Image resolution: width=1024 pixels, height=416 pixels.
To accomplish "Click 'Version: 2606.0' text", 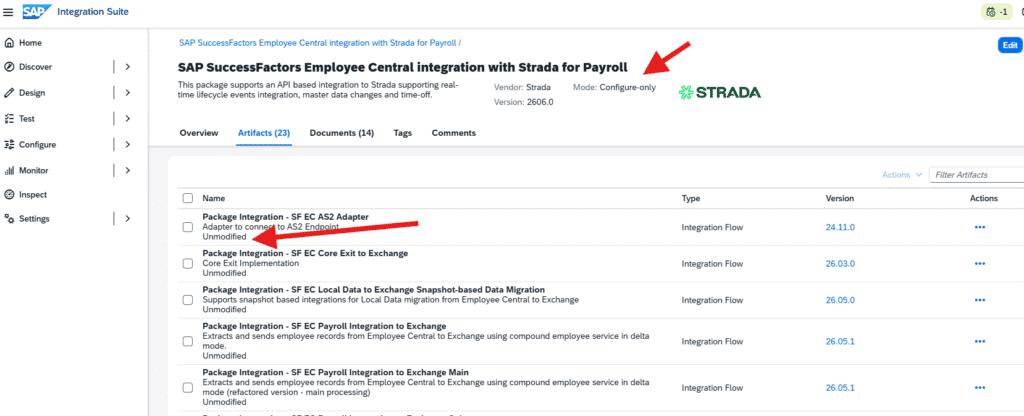I will point(524,102).
